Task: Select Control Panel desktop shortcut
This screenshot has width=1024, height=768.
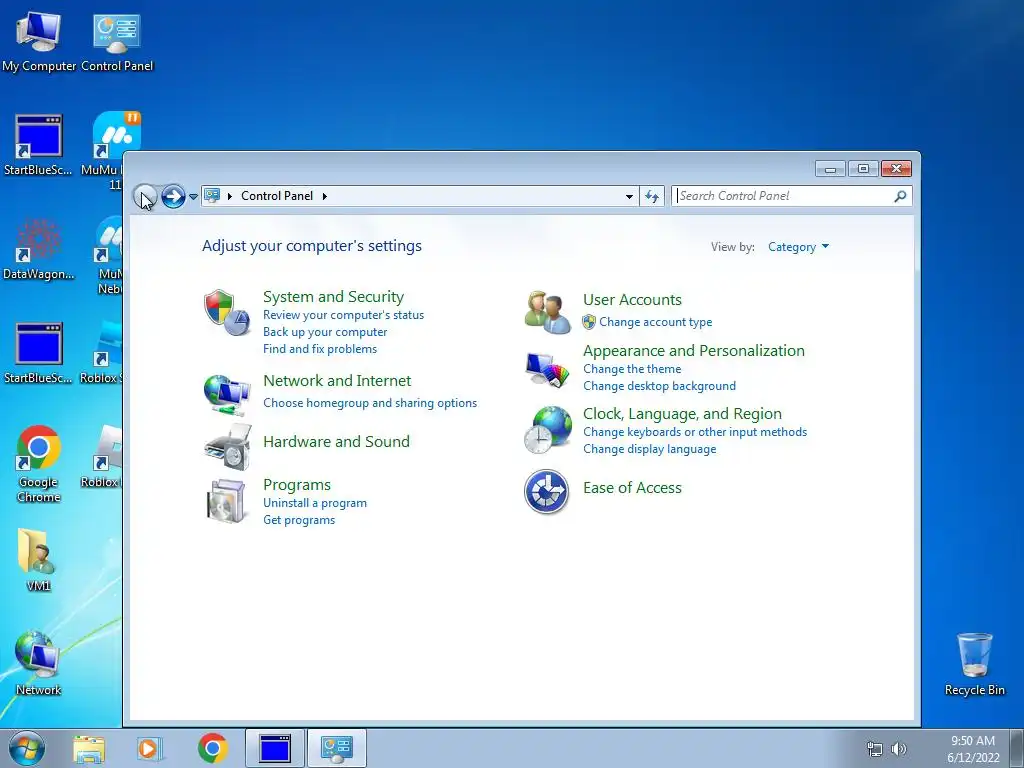Action: (x=117, y=41)
